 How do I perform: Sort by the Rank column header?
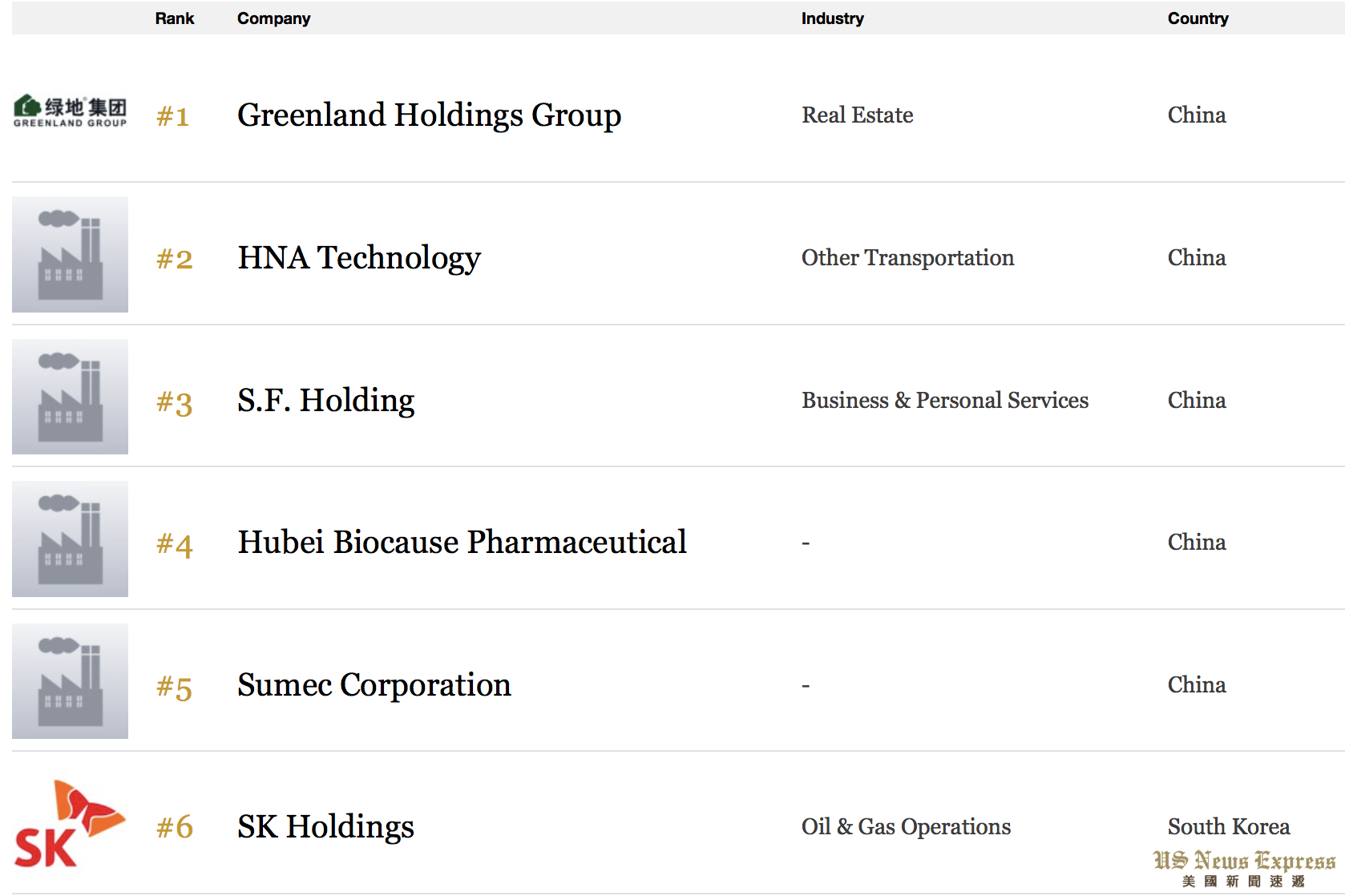pyautogui.click(x=175, y=18)
